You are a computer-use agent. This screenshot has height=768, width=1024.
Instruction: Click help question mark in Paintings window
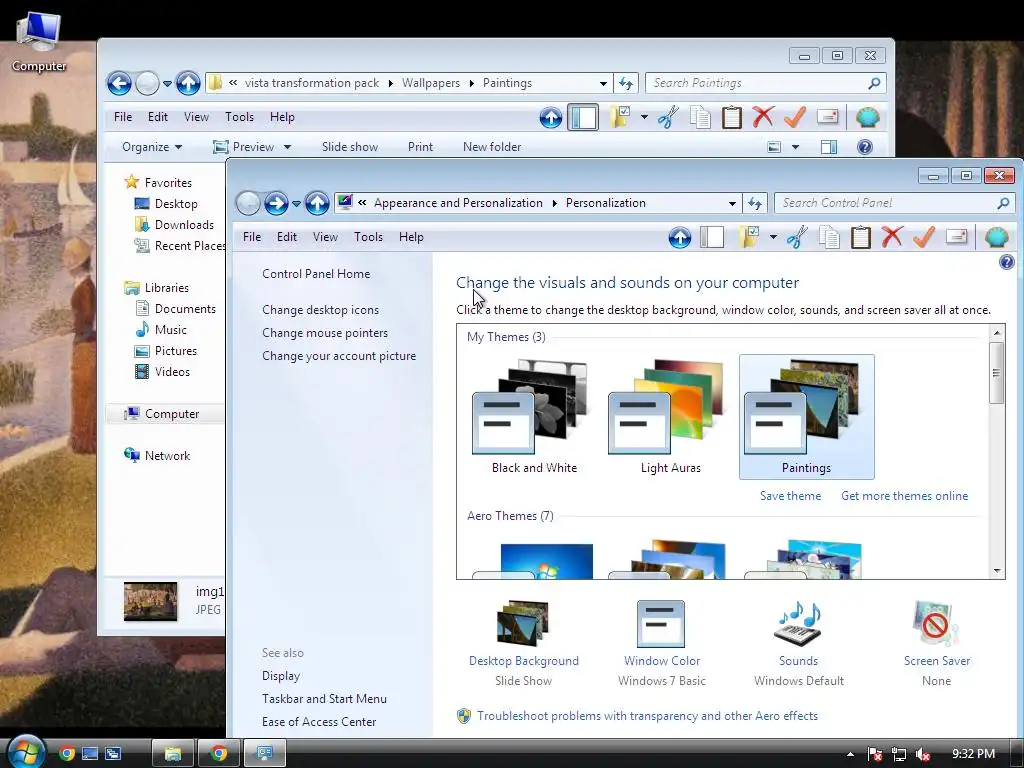tap(865, 147)
